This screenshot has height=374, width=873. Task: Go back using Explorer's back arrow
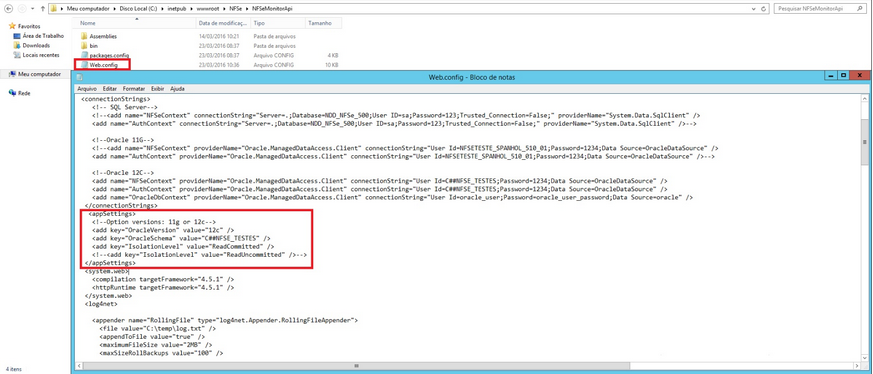pyautogui.click(x=9, y=9)
